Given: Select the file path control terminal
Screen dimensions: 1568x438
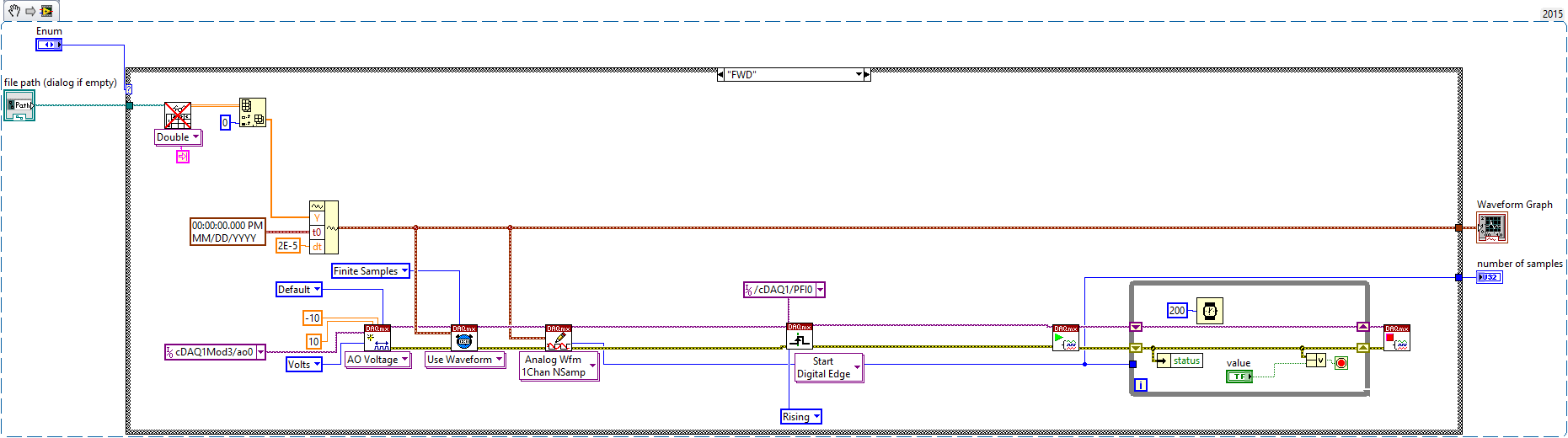Looking at the screenshot, I should click(x=19, y=105).
